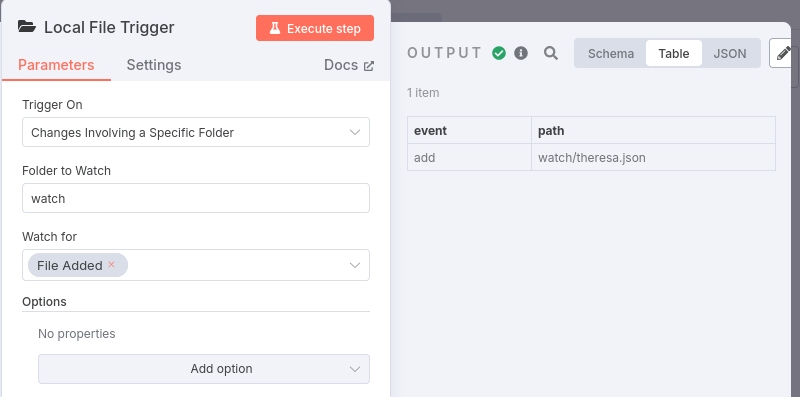Switch to the Settings tab
This screenshot has width=800, height=397.
tap(154, 65)
